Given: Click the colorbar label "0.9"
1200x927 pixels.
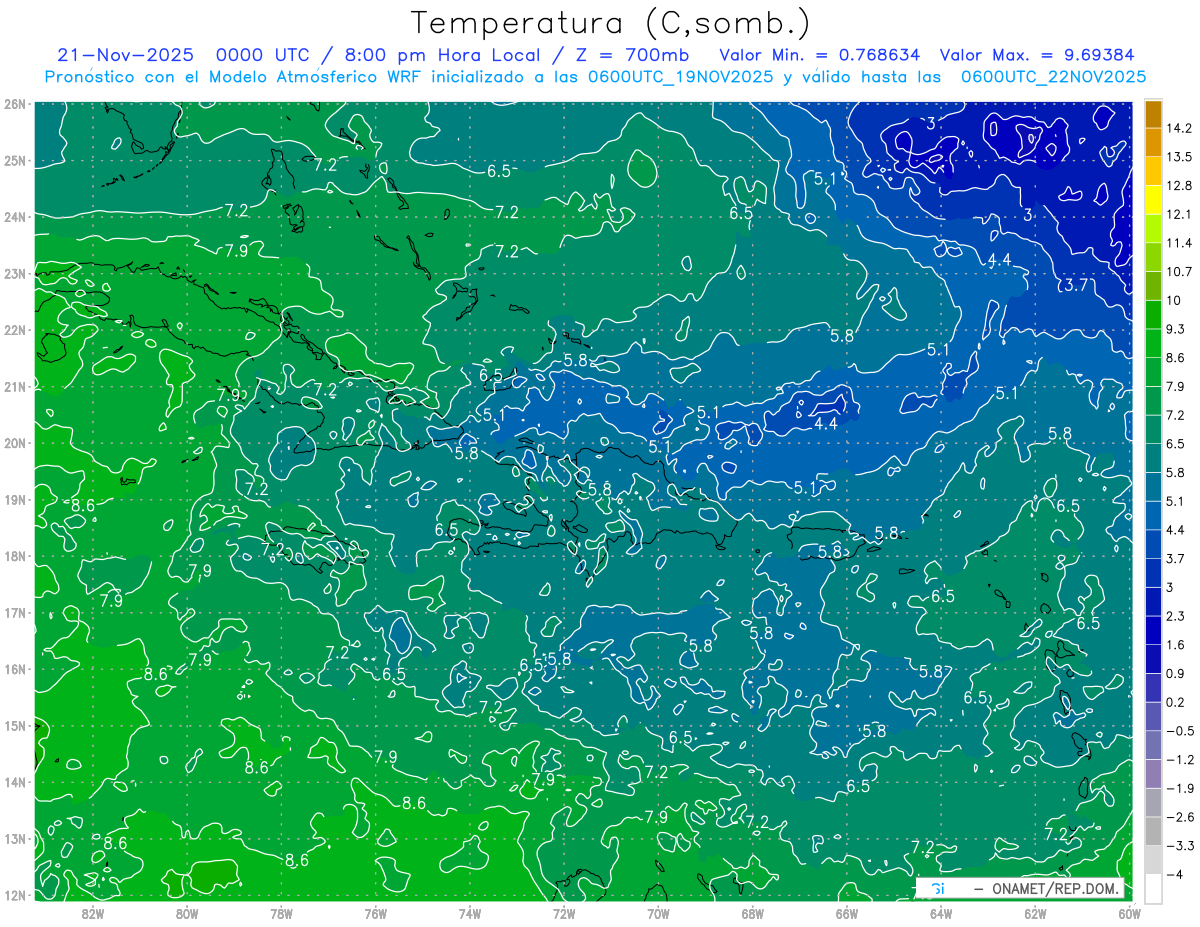Looking at the screenshot, I should 1177,673.
